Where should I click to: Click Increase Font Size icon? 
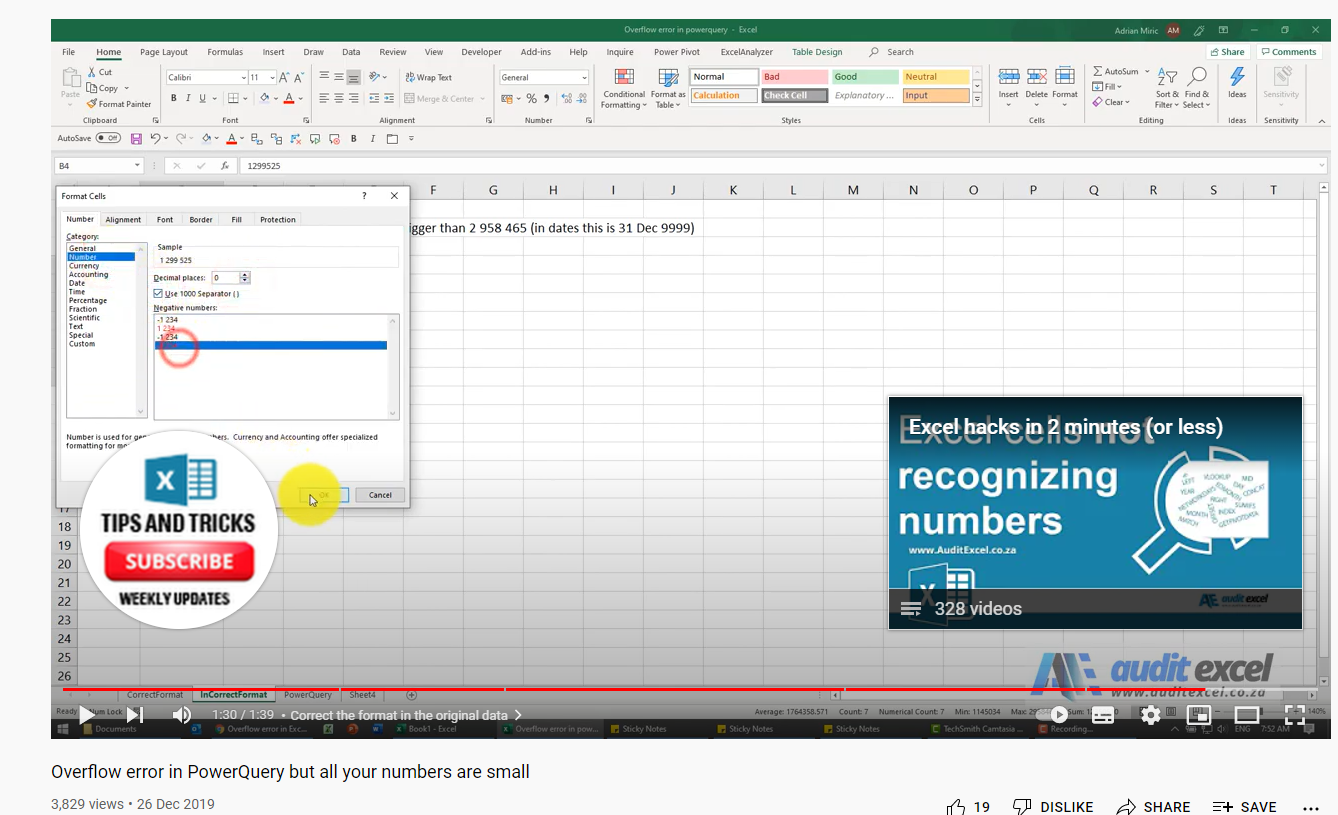point(285,77)
